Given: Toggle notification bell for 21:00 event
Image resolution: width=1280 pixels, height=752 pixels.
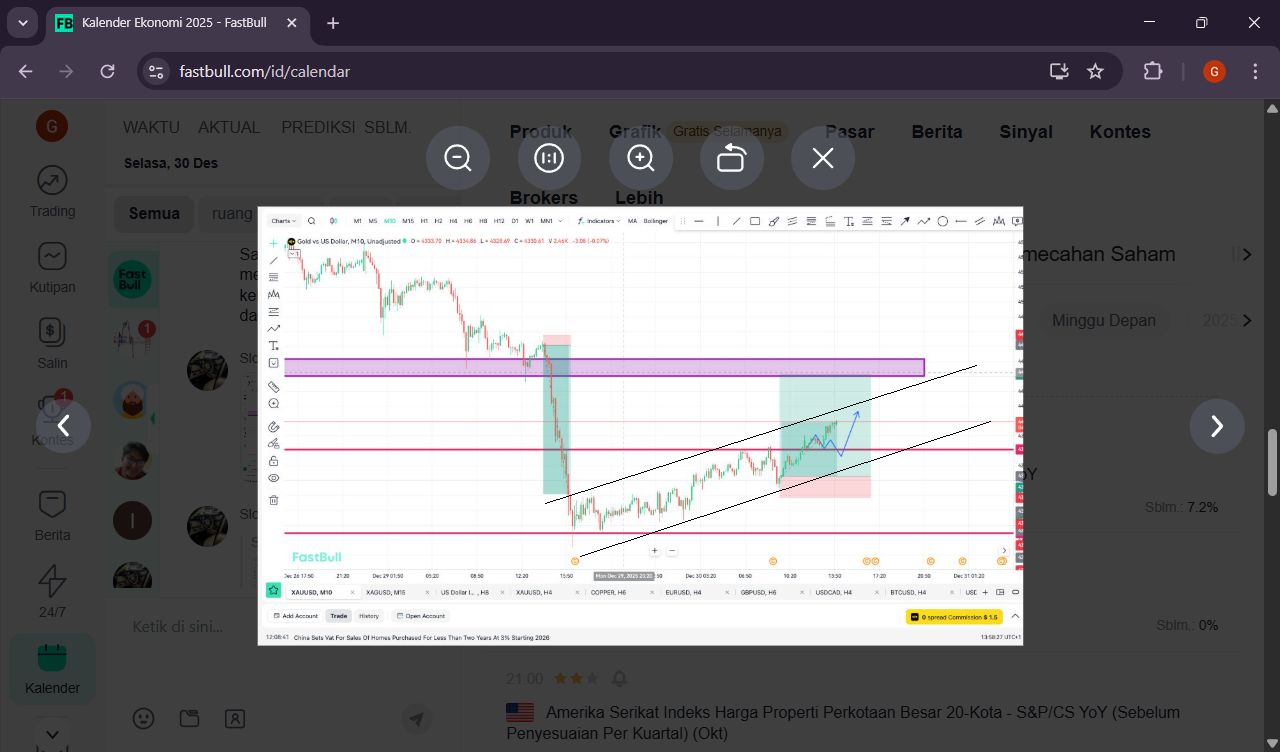Looking at the screenshot, I should click(x=619, y=679).
